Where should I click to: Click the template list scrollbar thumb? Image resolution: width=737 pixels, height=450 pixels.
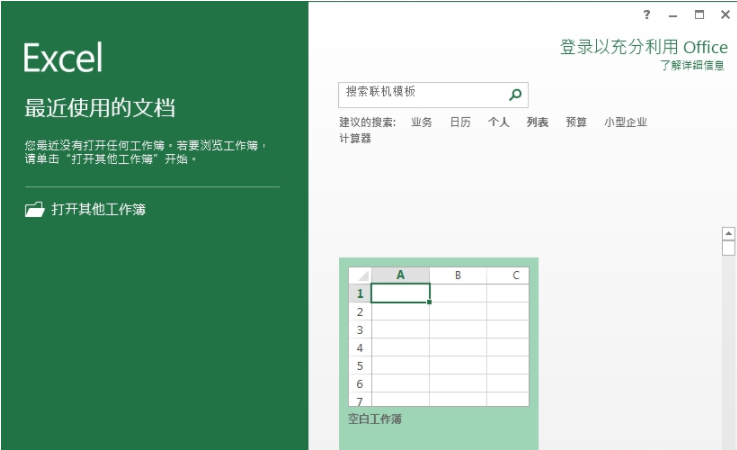point(729,249)
